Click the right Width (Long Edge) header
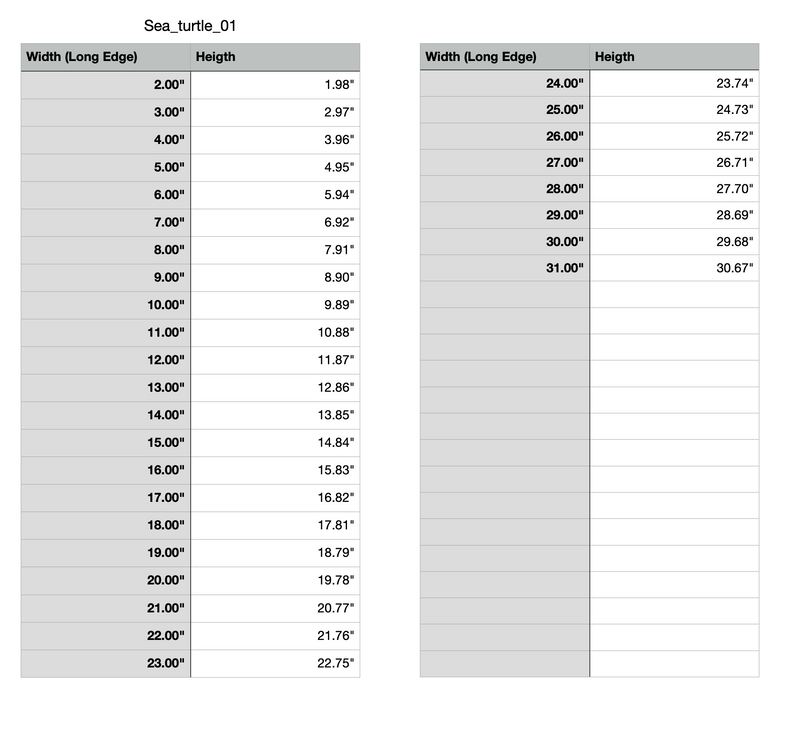This screenshot has height=731, width=800. click(505, 56)
